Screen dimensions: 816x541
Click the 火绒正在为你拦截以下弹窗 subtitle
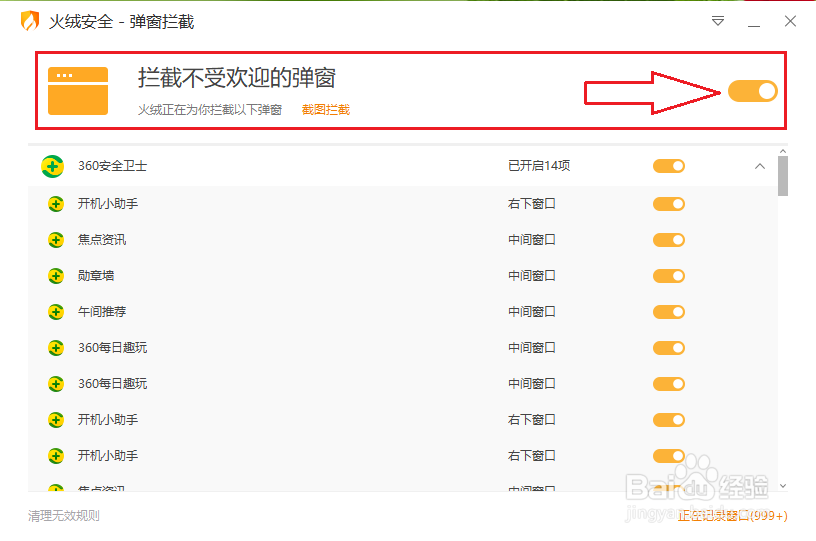210,110
